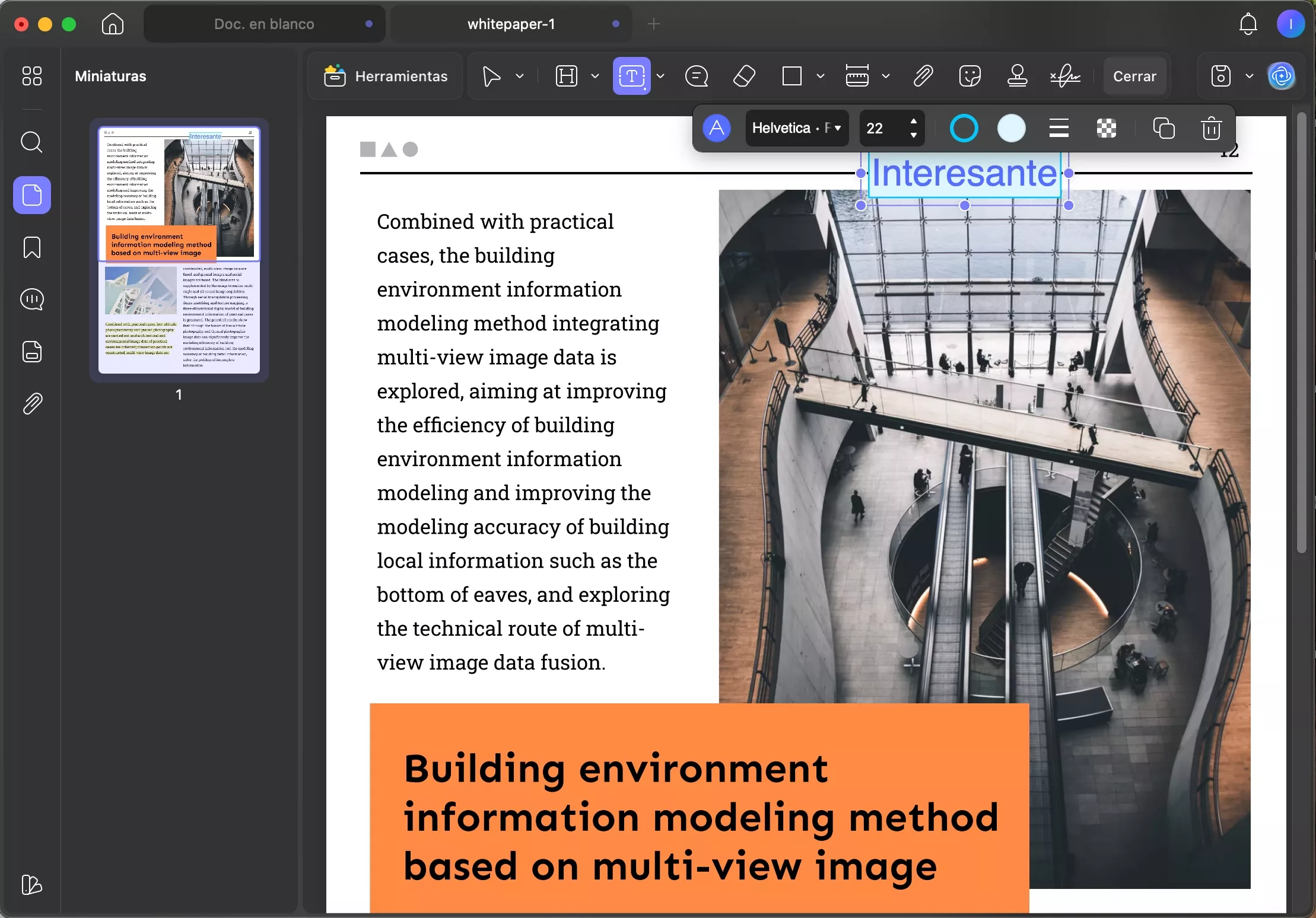Select the page thumbnails sidebar icon
The image size is (1316, 918).
[32, 195]
